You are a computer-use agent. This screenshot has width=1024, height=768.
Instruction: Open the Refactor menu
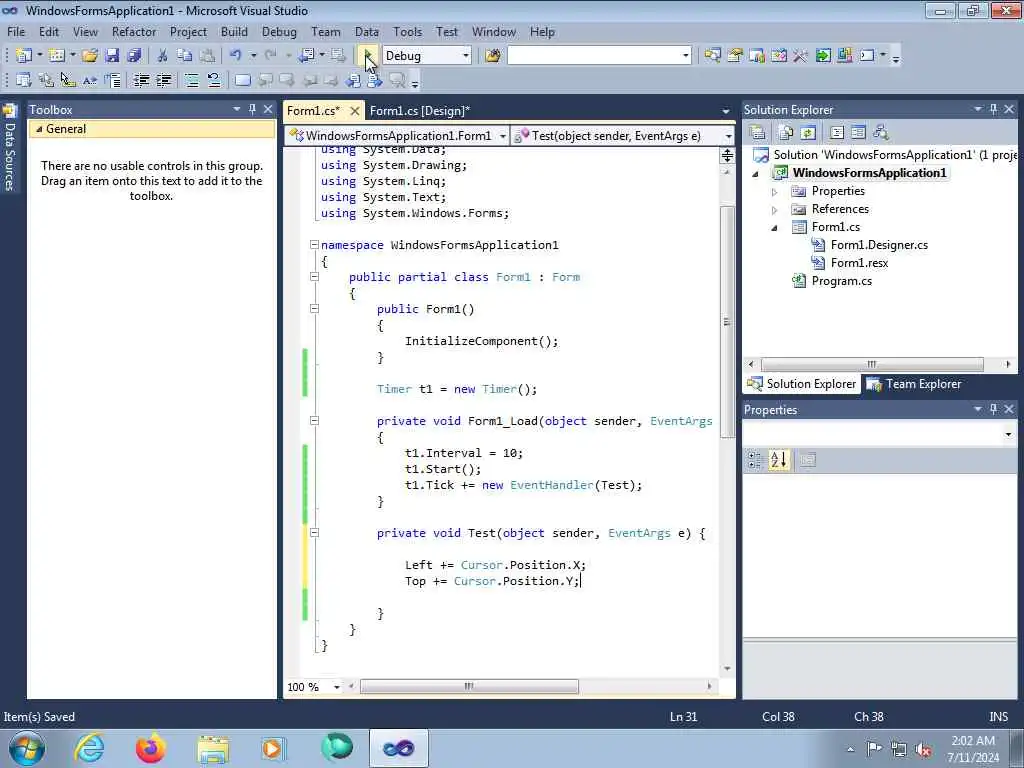pos(134,31)
